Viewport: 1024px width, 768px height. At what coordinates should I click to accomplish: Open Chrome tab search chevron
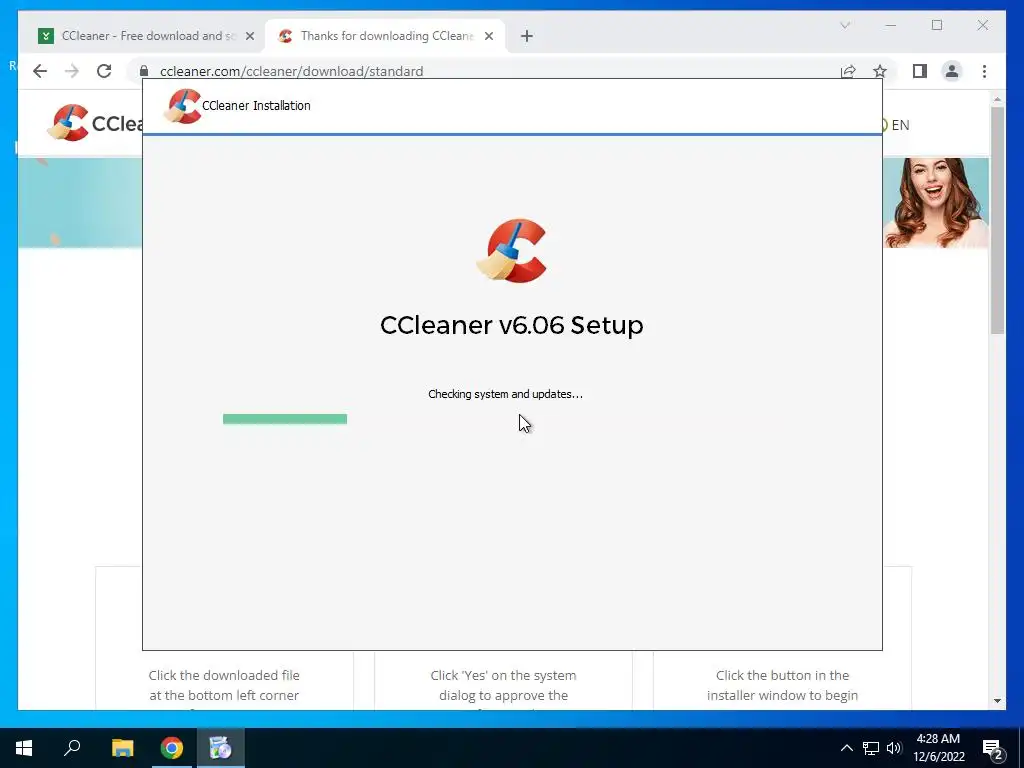(x=844, y=25)
